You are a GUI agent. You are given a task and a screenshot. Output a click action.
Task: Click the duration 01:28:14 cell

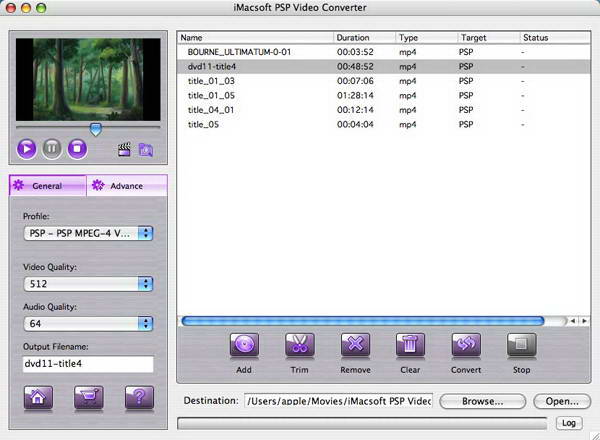[x=355, y=96]
